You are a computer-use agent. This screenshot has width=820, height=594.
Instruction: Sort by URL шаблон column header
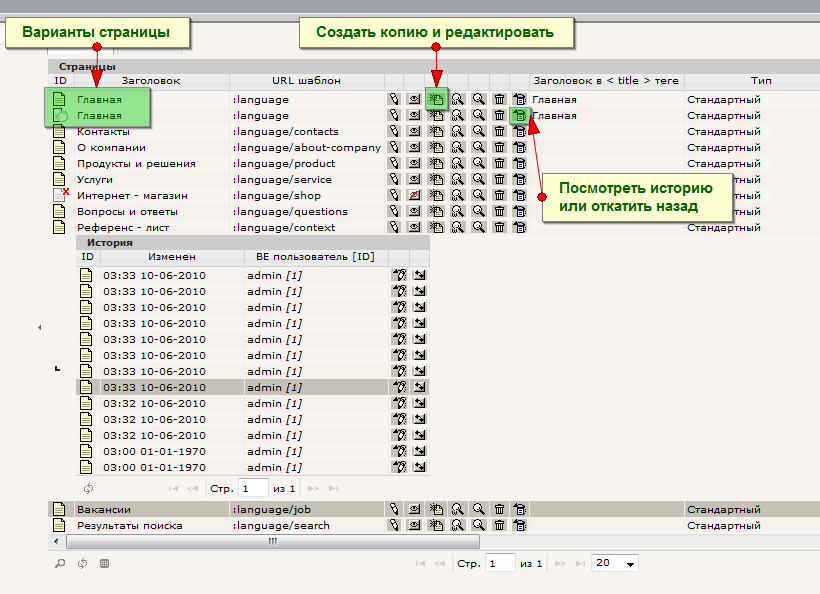click(x=306, y=81)
